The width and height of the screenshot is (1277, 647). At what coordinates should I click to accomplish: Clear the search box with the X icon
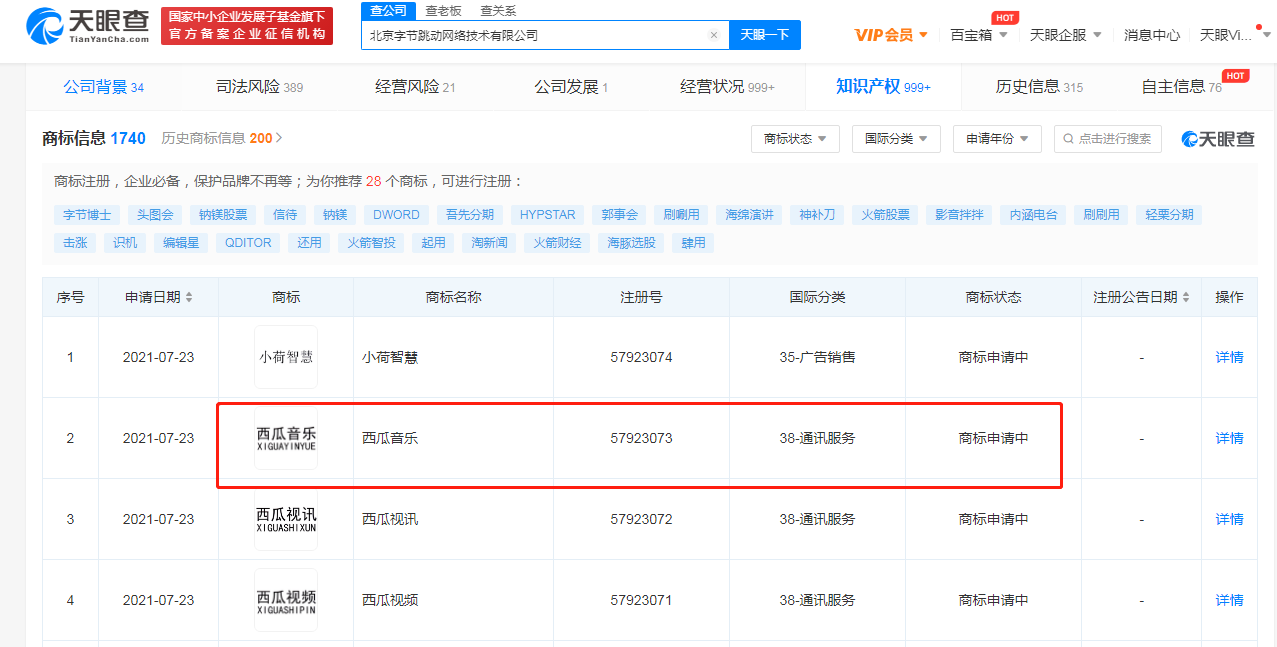pyautogui.click(x=714, y=35)
